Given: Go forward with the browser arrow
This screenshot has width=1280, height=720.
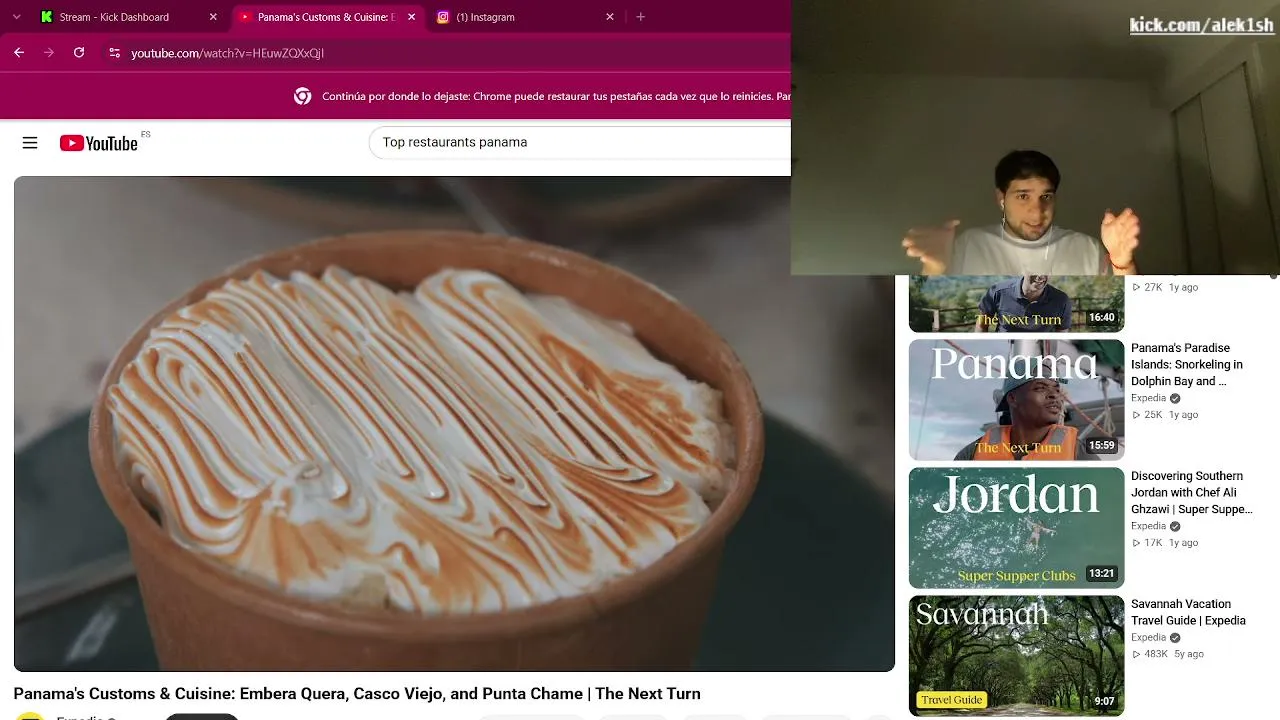Looking at the screenshot, I should pyautogui.click(x=49, y=53).
